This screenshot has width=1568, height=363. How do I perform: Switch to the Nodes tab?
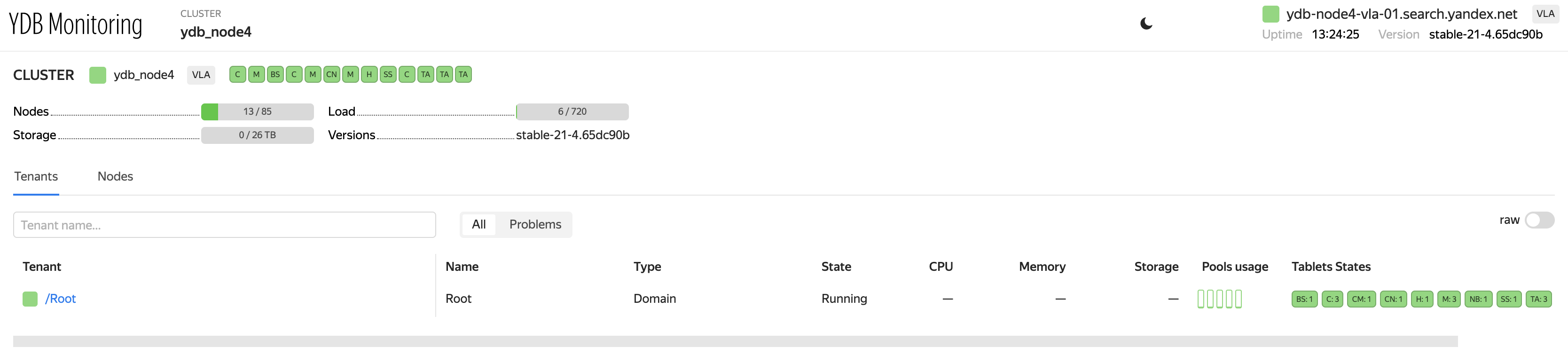click(114, 176)
